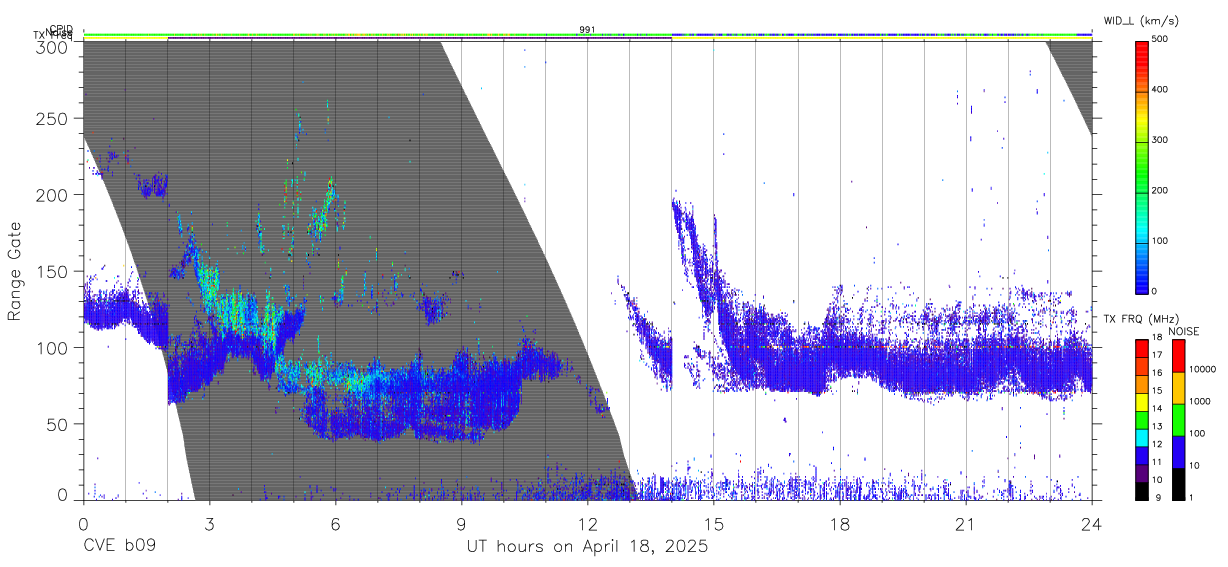Screen dimensions: 1228x567
Task: Click the 9 label on the TX FRQ scale
Action: [x=1159, y=498]
